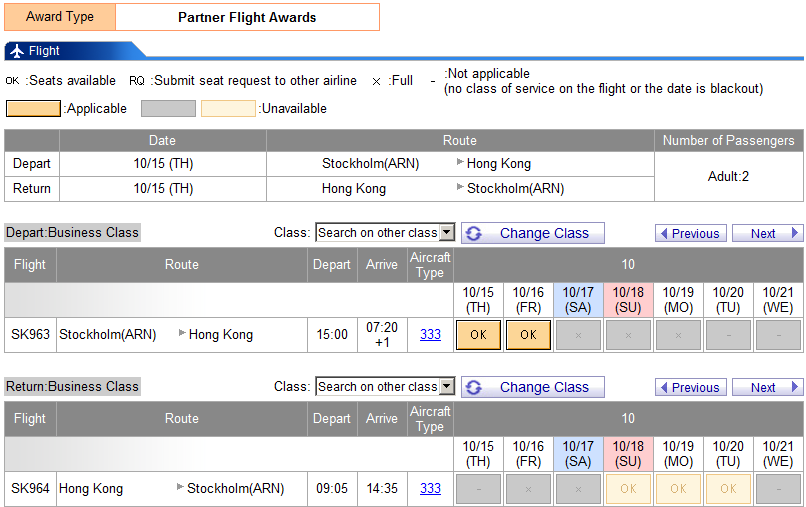Select OK seat for SK964 on 10/18

coord(628,489)
